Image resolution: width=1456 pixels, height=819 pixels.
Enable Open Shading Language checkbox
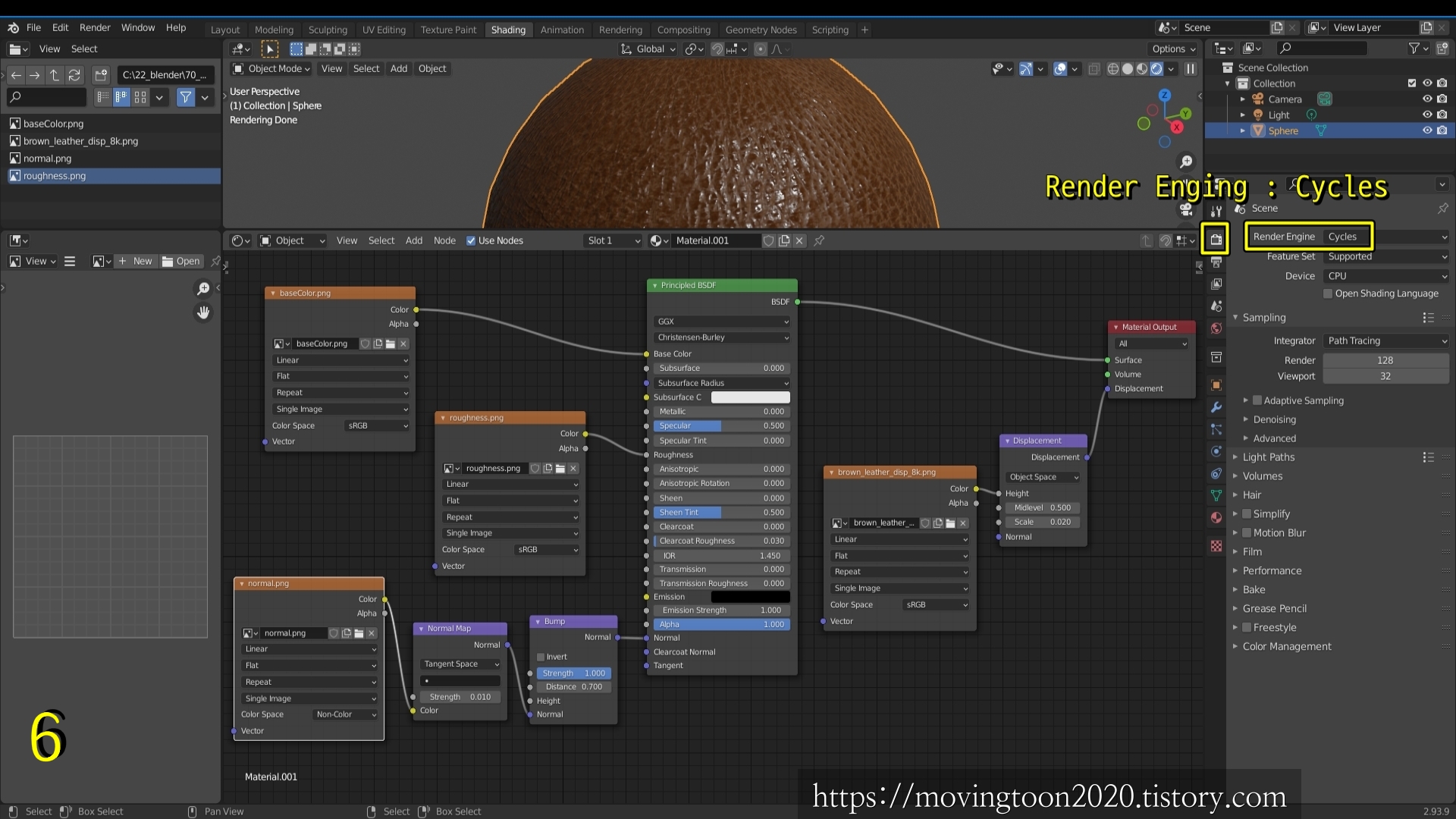(x=1328, y=293)
